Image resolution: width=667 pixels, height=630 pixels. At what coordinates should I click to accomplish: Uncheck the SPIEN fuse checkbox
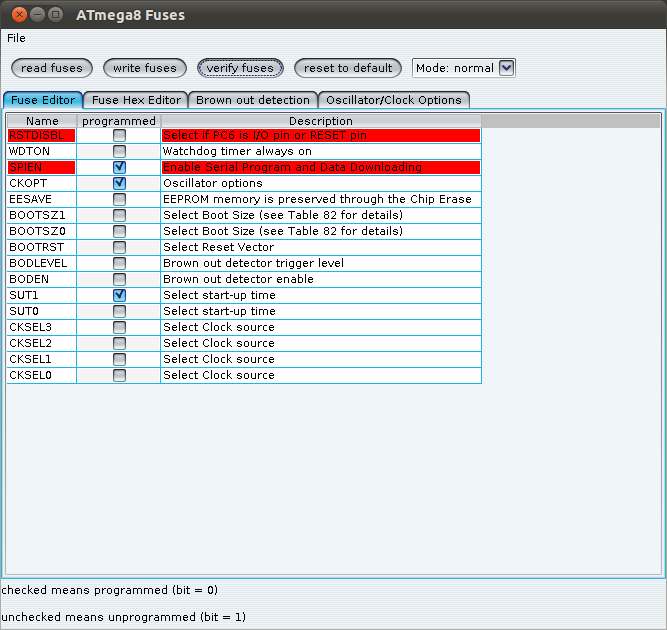(119, 167)
